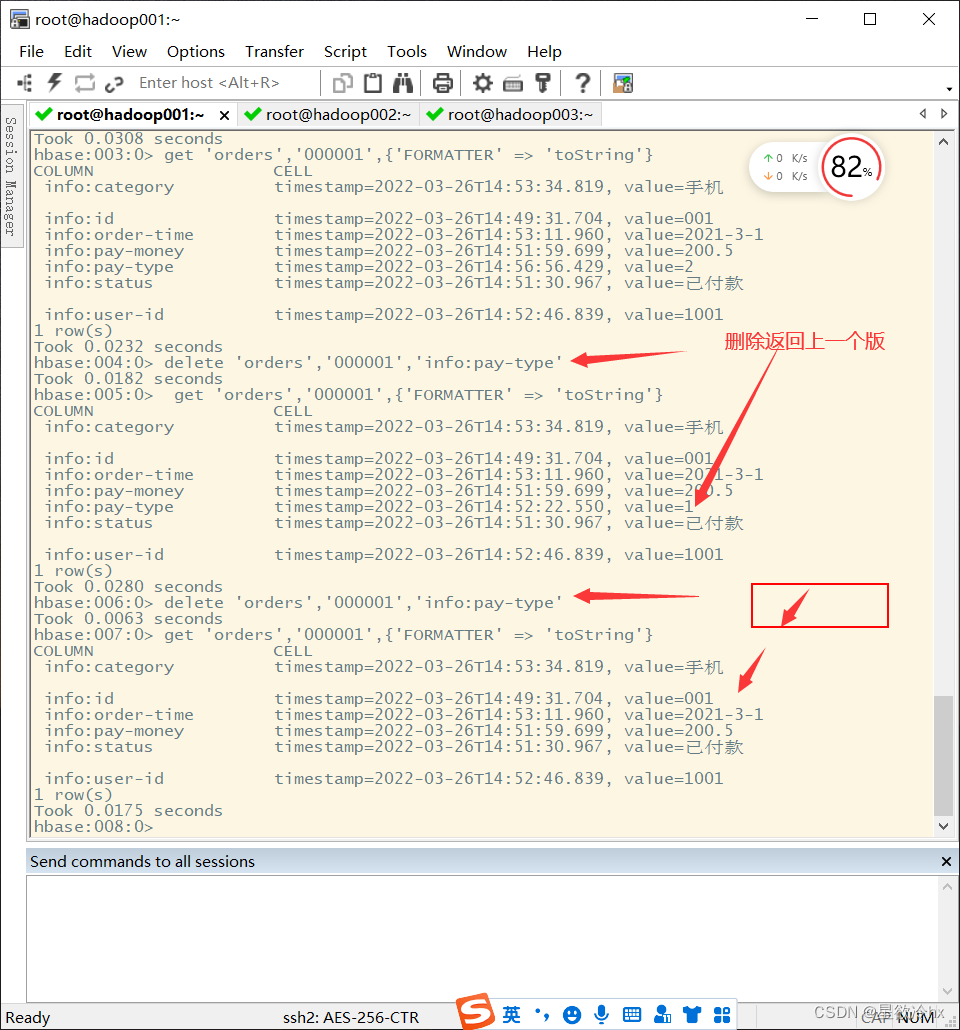Click the Disconnect broken-link icon
The image size is (960, 1030).
tap(113, 83)
